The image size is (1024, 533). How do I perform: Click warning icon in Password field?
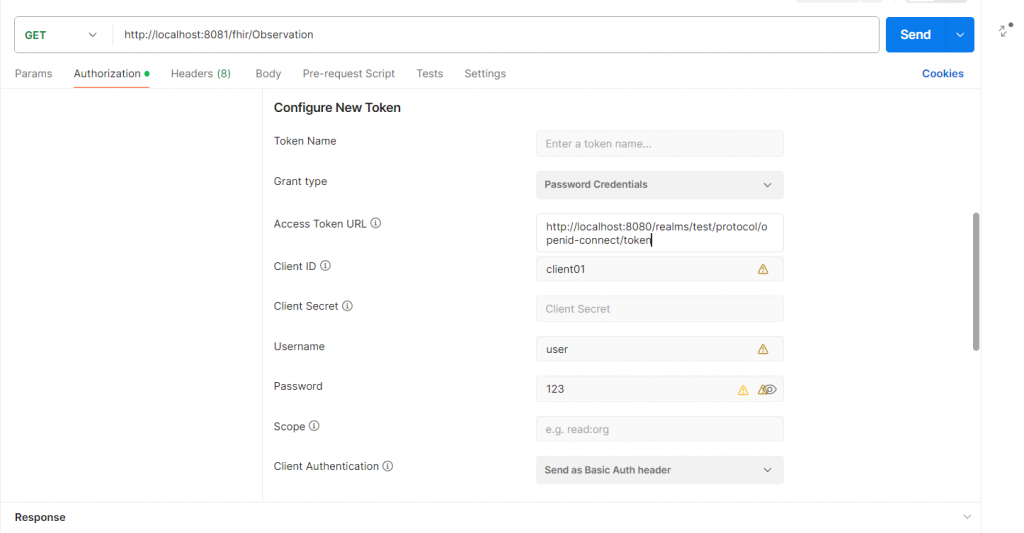[x=743, y=390]
